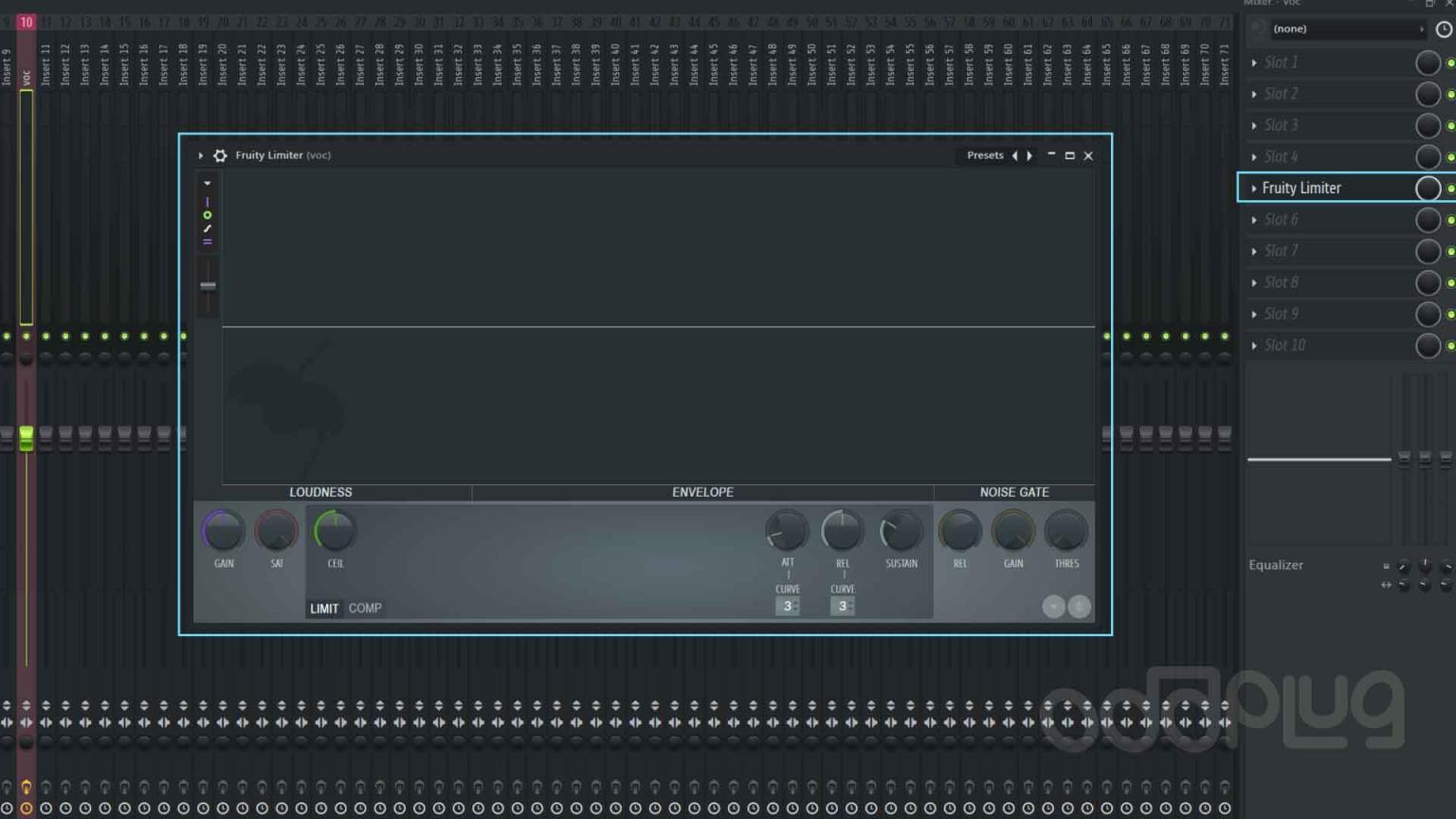
Task: Click the plugin delay compensation clock icon
Action: 1444,29
